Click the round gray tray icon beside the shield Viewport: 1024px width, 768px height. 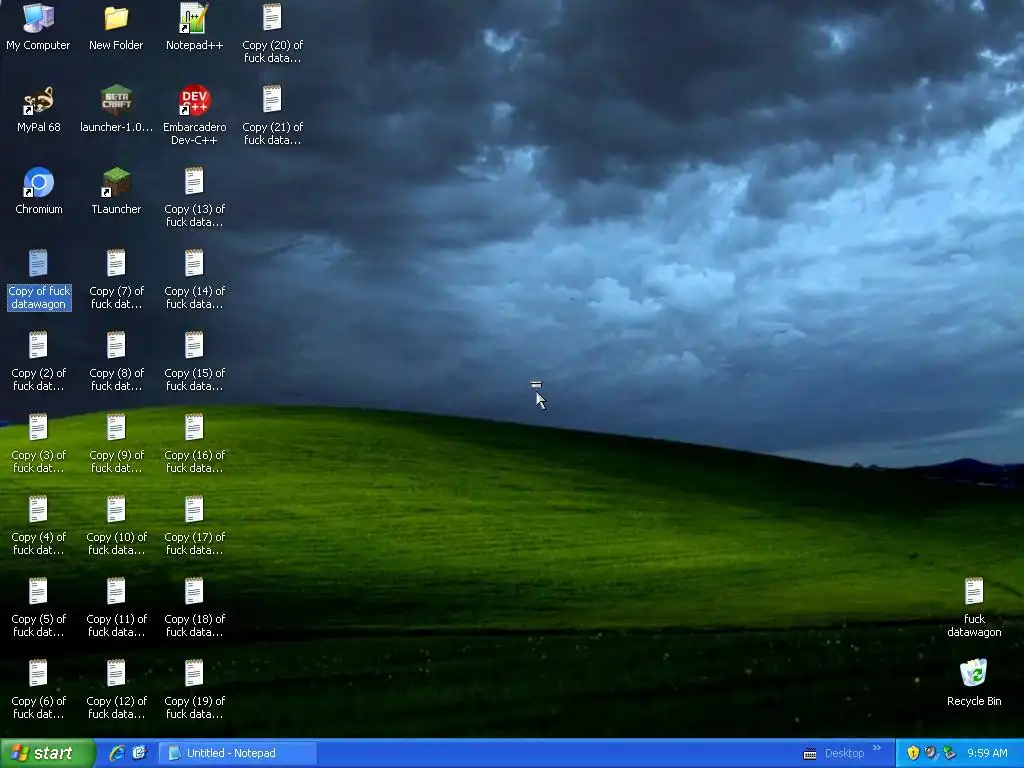(931, 753)
